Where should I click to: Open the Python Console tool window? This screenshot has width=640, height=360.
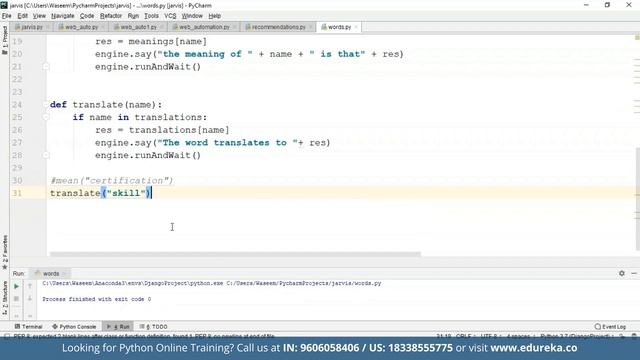click(x=74, y=327)
